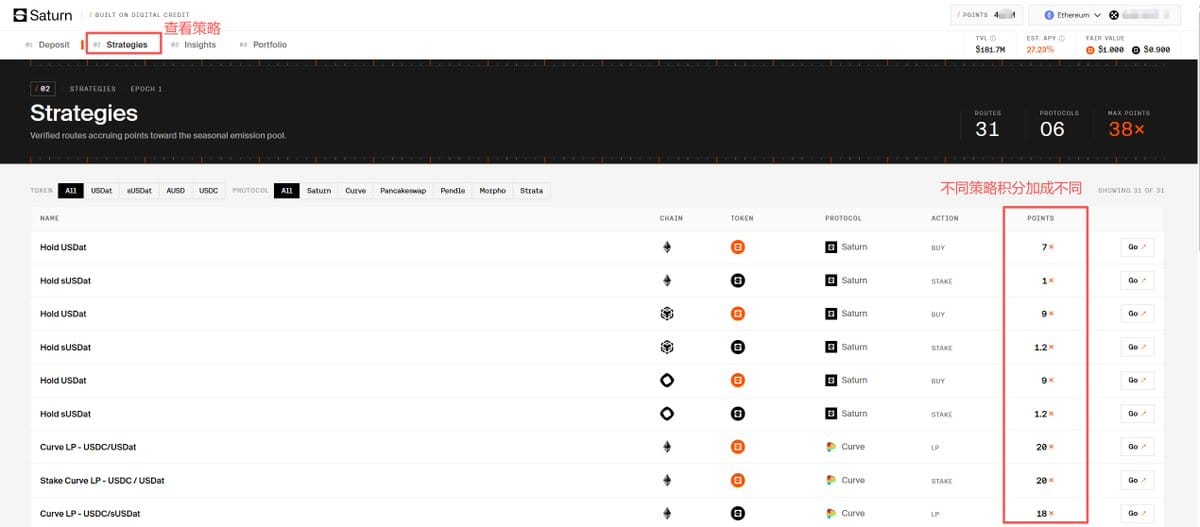Click the NAME column header
1200x527 pixels.
coord(49,218)
